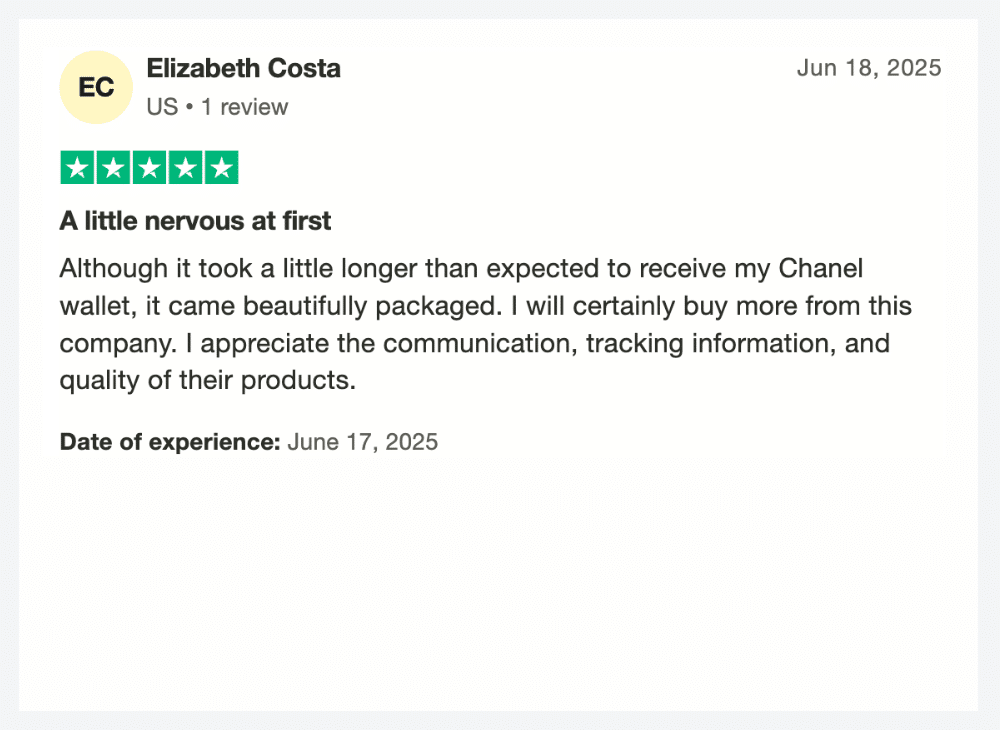The height and width of the screenshot is (730, 1000).
Task: Click the word "communication" in review body
Action: [x=480, y=344]
